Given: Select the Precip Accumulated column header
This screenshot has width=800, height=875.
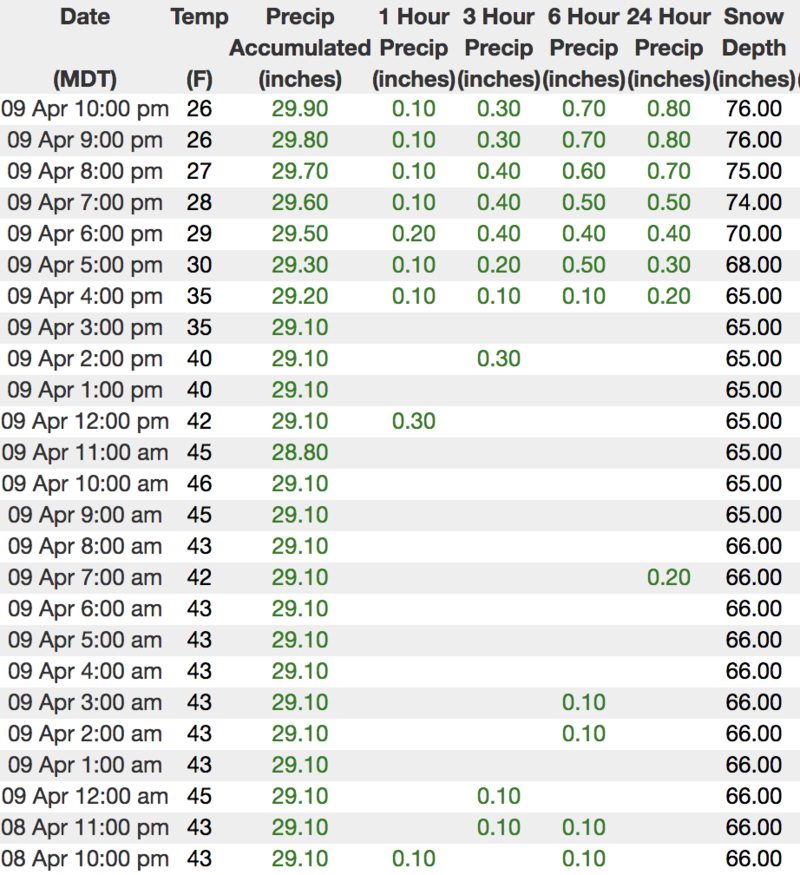Looking at the screenshot, I should [x=300, y=47].
